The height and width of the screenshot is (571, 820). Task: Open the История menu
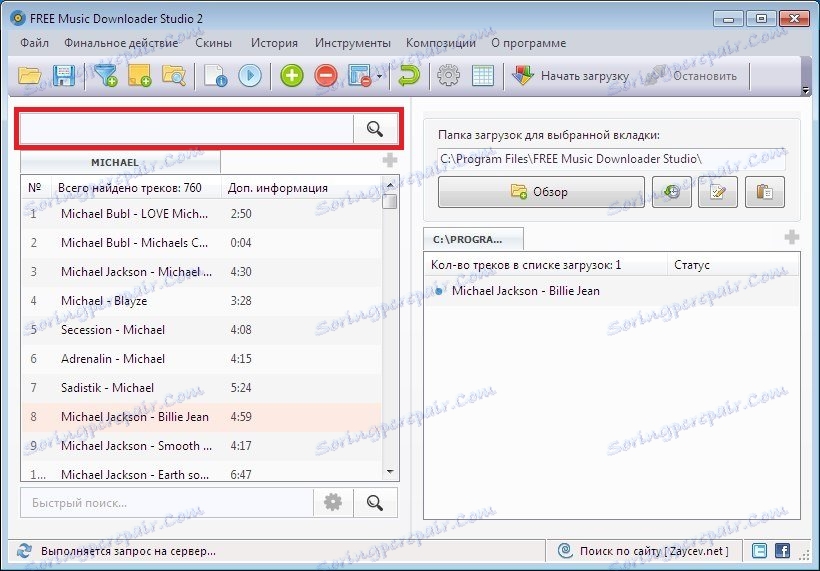coord(274,43)
